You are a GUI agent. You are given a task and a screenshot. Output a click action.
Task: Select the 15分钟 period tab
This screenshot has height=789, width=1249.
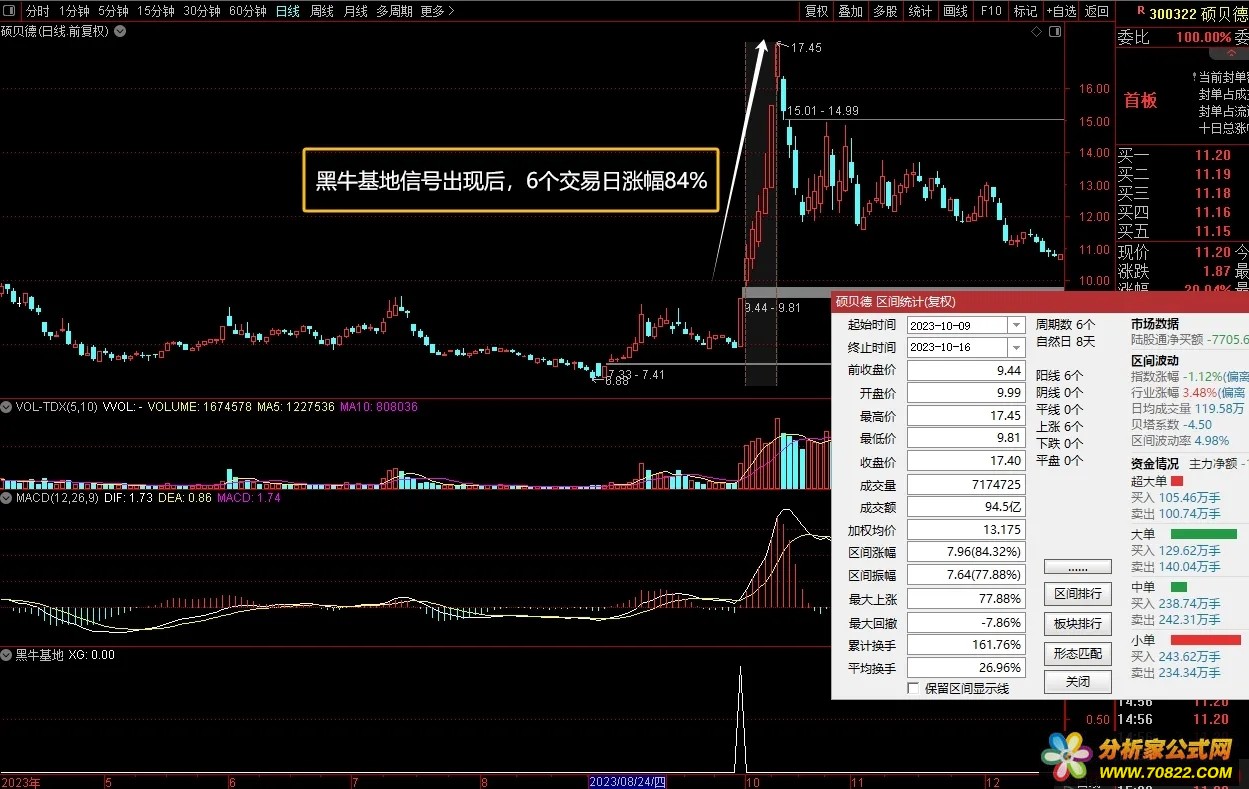click(155, 11)
